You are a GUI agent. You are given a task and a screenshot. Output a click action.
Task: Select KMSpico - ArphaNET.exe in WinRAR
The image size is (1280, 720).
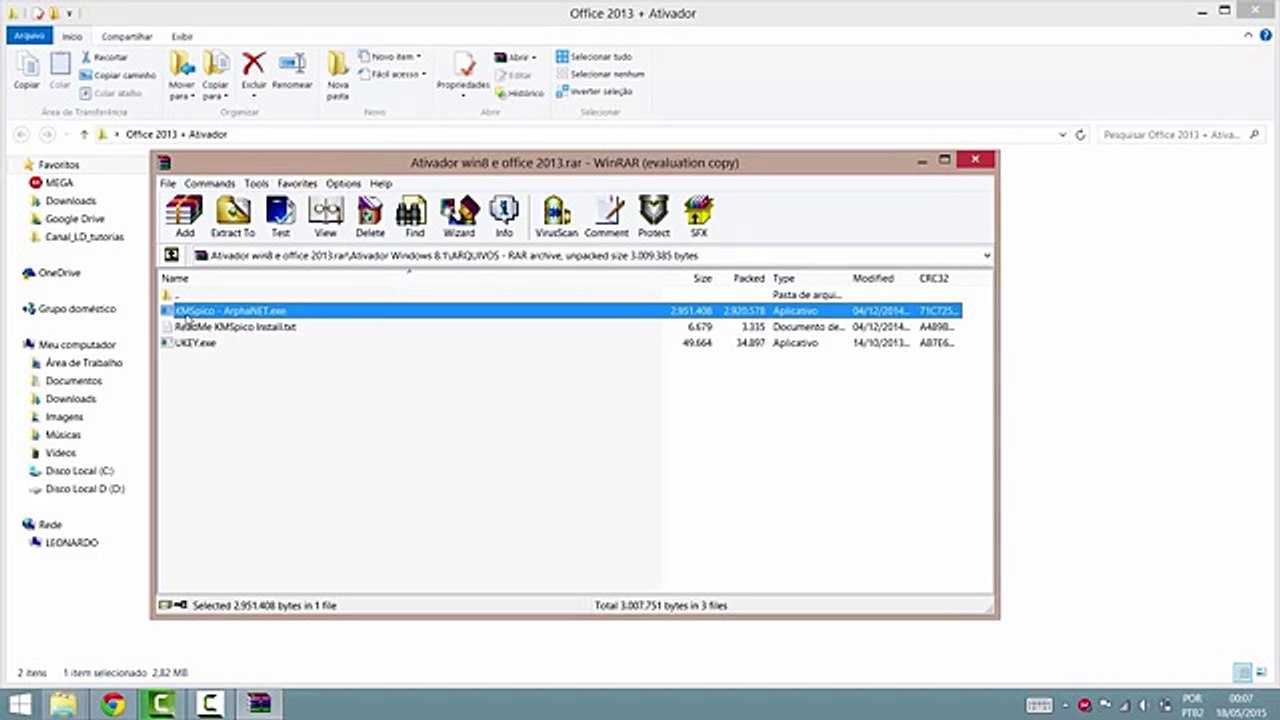[x=560, y=311]
